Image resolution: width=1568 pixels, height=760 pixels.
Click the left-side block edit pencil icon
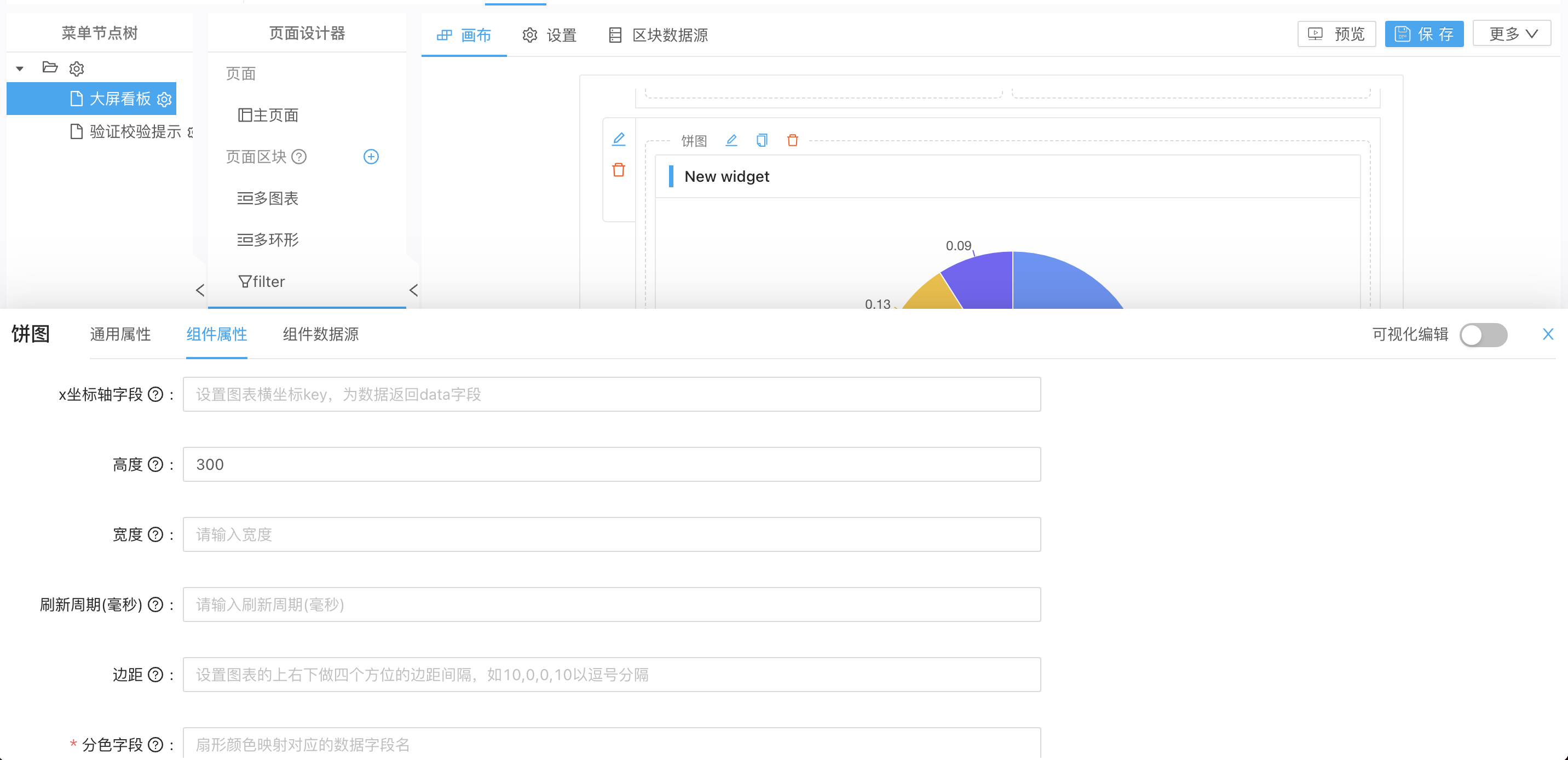coord(619,139)
